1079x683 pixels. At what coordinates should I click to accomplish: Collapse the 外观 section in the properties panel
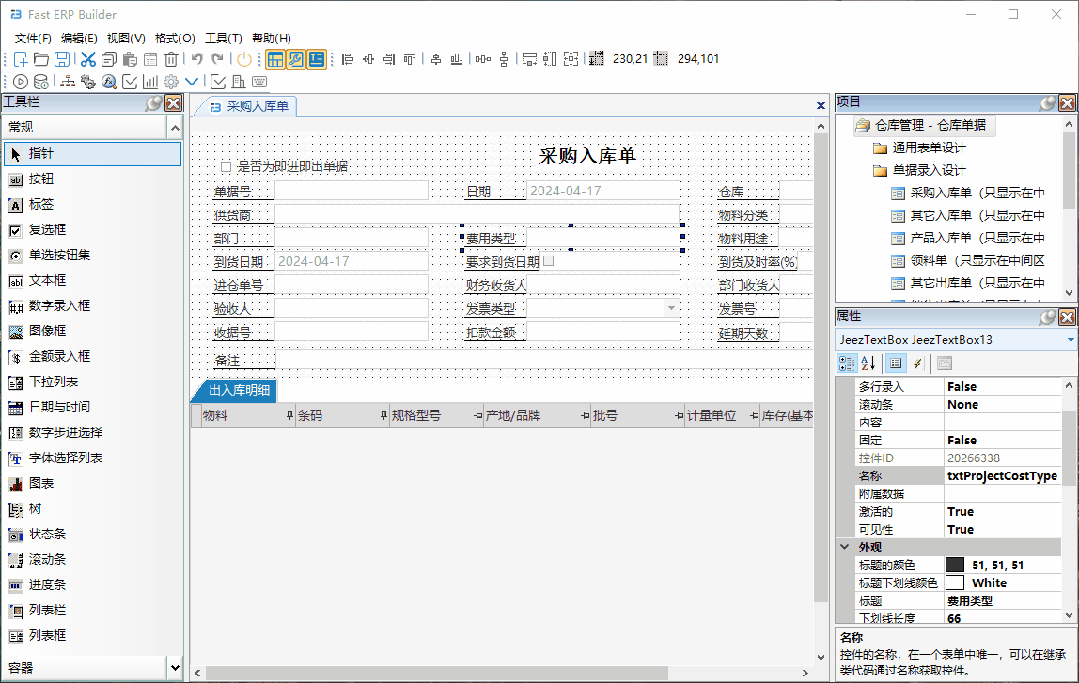[845, 545]
